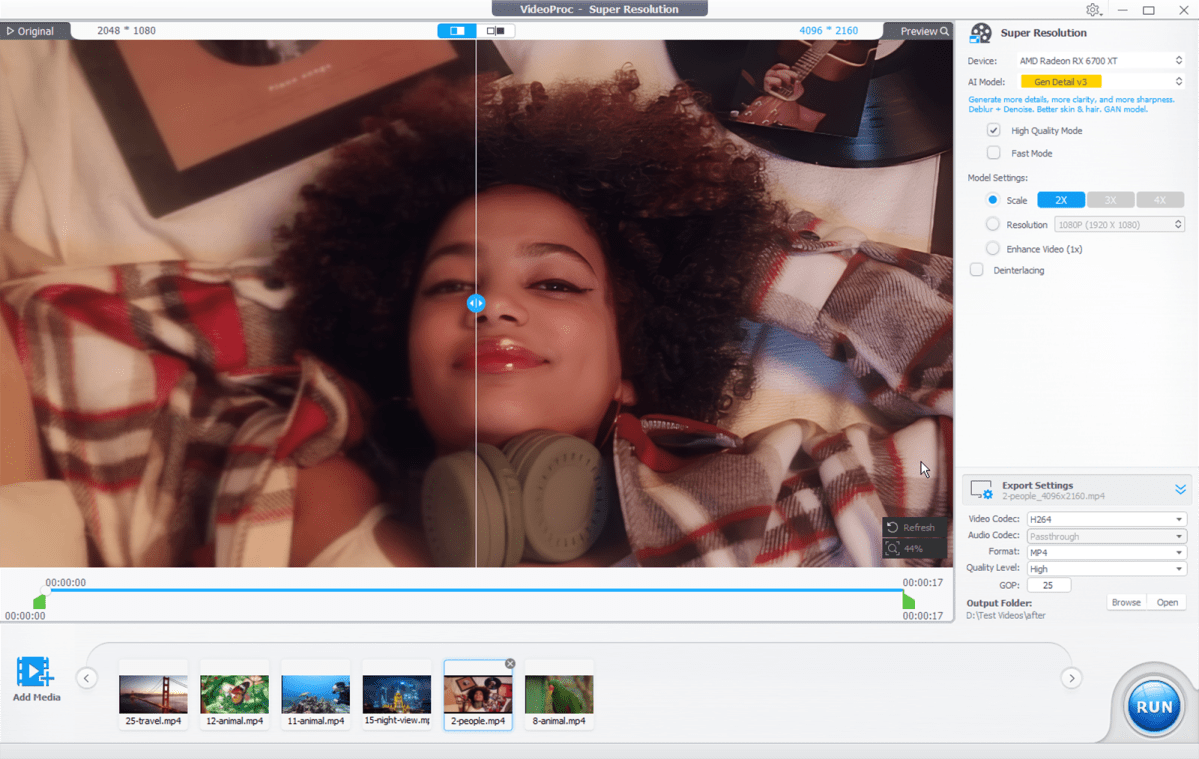The height and width of the screenshot is (759, 1199).
Task: Click the 44% zoom magnifier
Action: point(893,548)
